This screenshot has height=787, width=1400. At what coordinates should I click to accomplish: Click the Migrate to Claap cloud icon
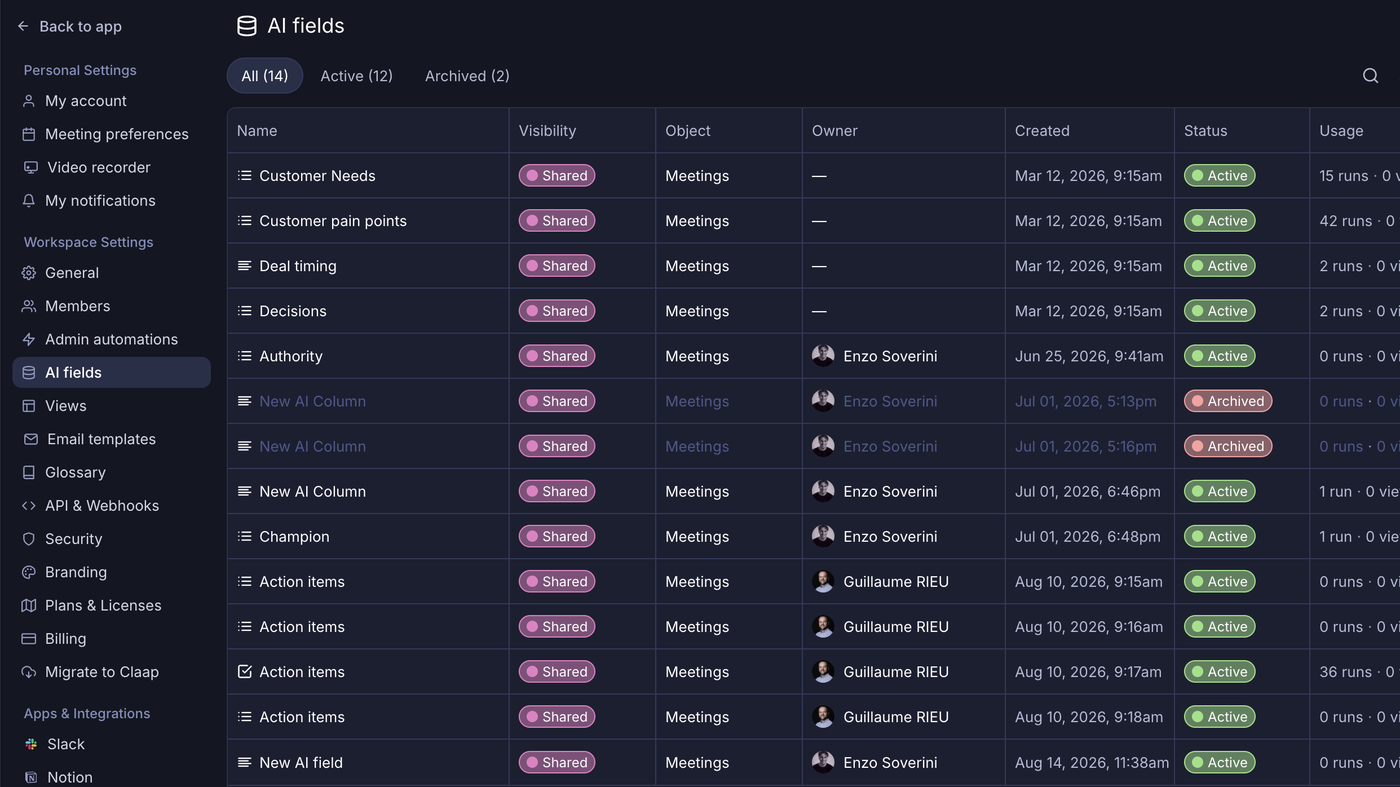[29, 672]
